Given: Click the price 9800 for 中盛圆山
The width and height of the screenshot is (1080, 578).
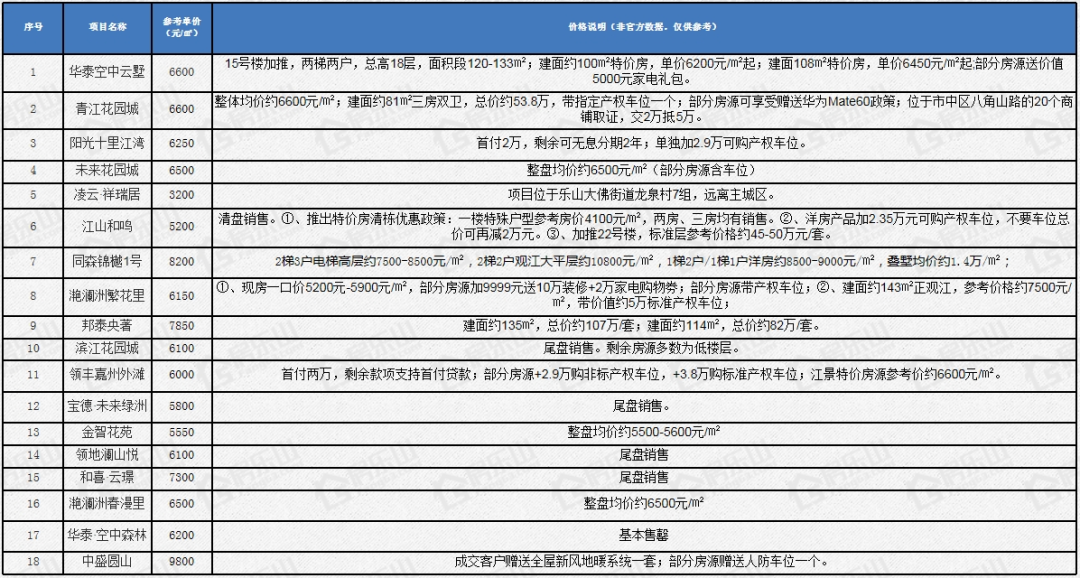Looking at the screenshot, I should coord(183,561).
